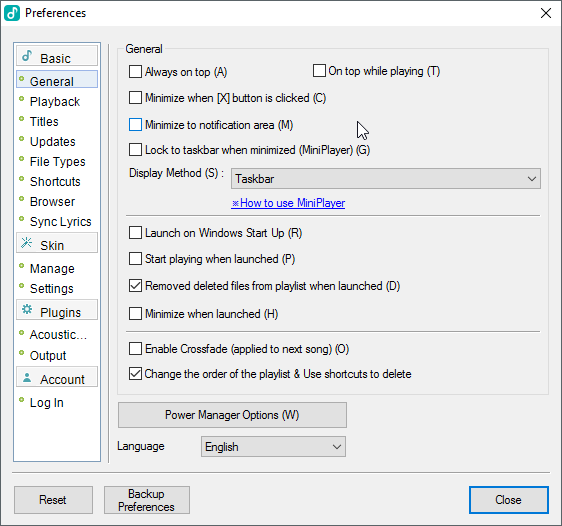Open the Shortcuts preferences page
This screenshot has height=526, width=562.
pyautogui.click(x=55, y=182)
